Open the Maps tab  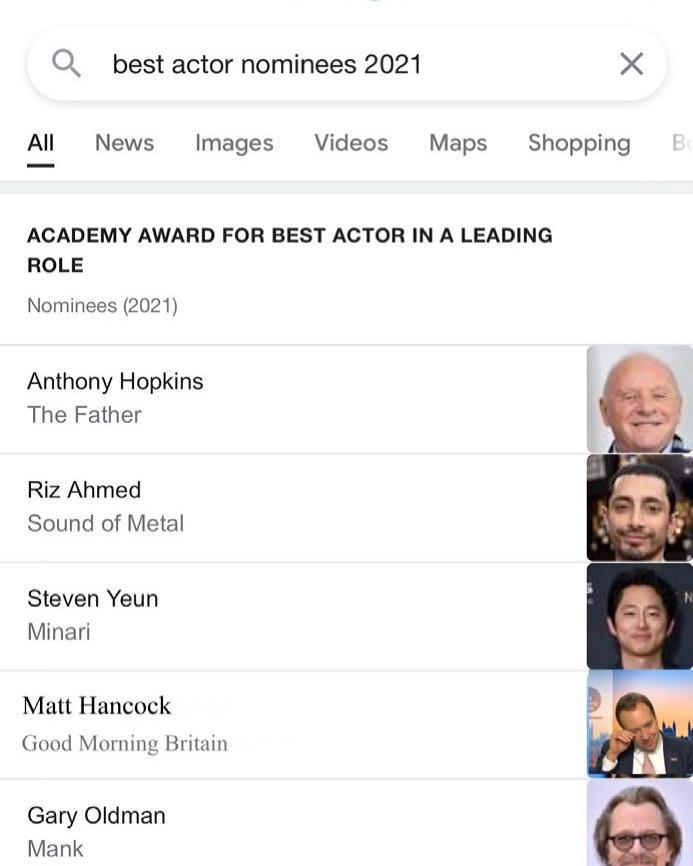pos(458,143)
